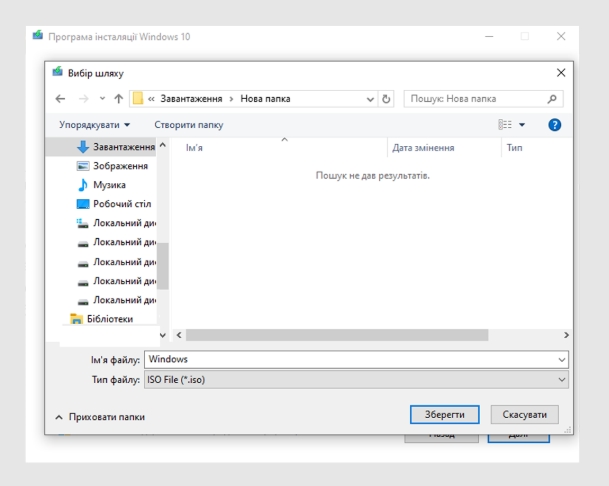The image size is (609, 486).
Task: Click the folder icon in the address bar
Action: tap(137, 98)
